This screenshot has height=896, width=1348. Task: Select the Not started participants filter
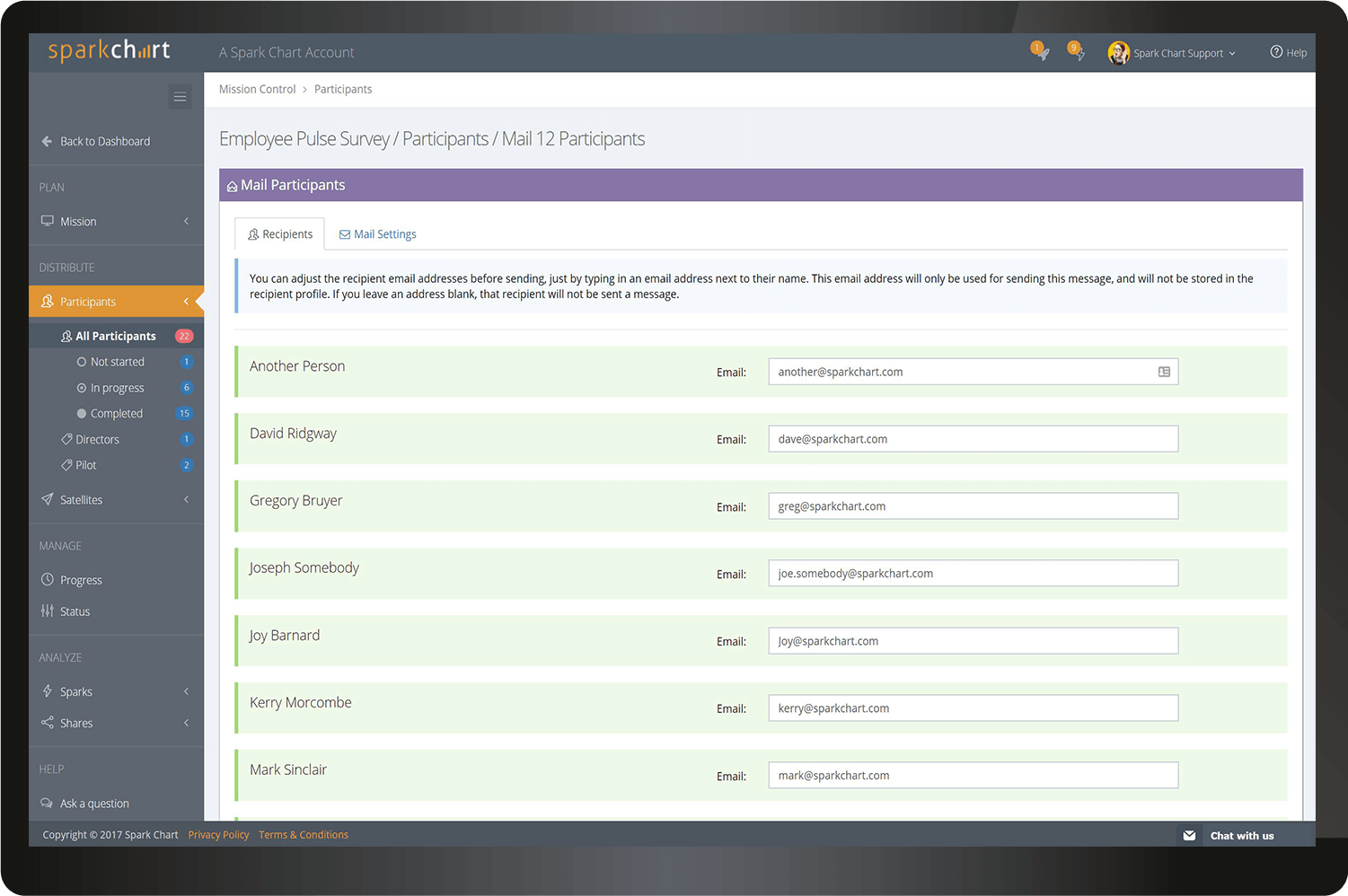117,362
